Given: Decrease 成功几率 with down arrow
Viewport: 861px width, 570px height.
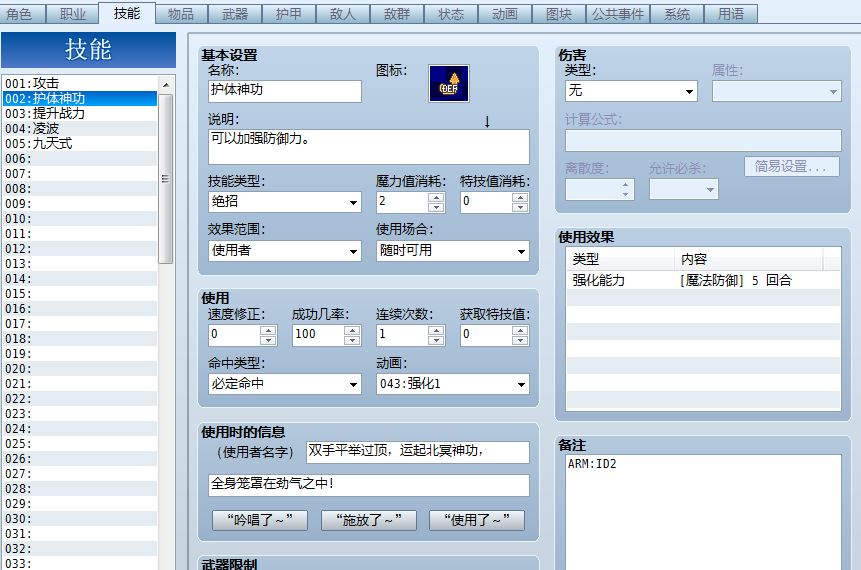Looking at the screenshot, I should pyautogui.click(x=352, y=340).
